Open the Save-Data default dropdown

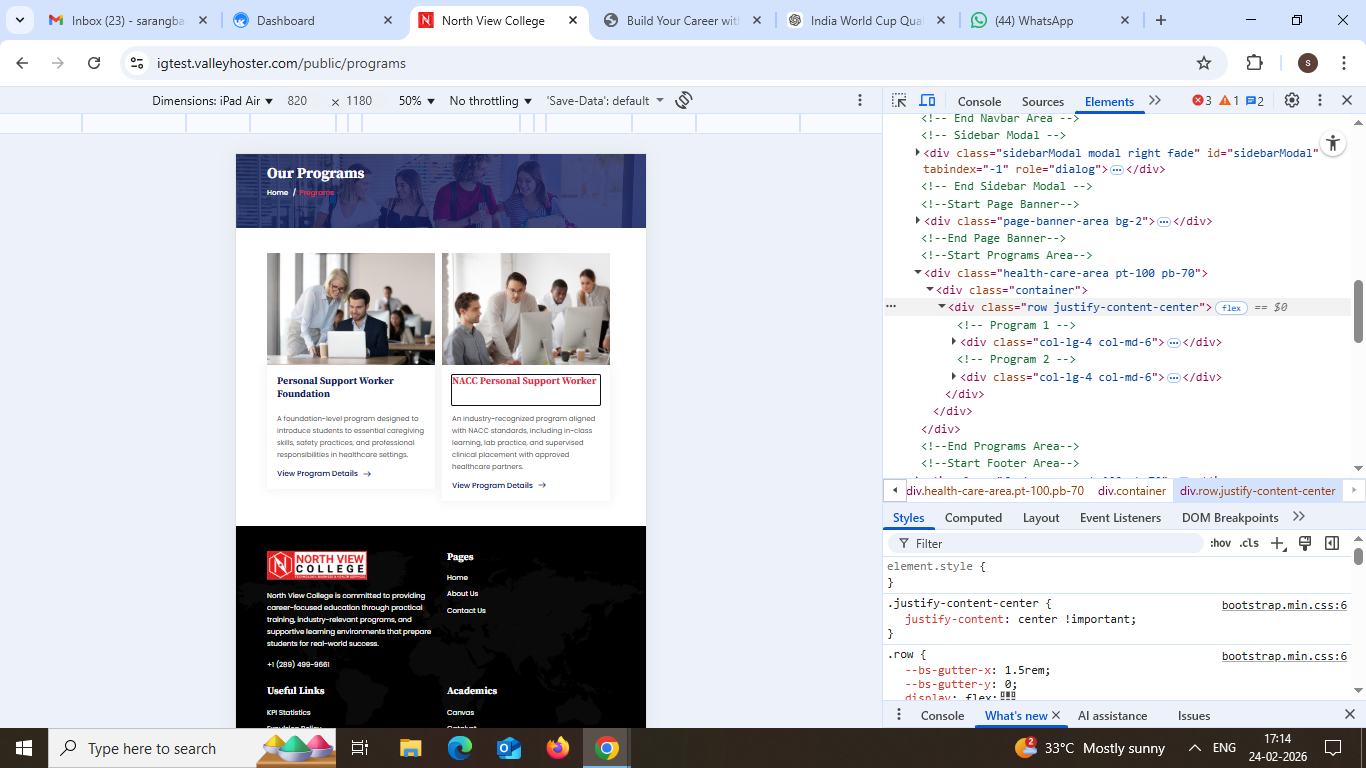click(x=605, y=101)
